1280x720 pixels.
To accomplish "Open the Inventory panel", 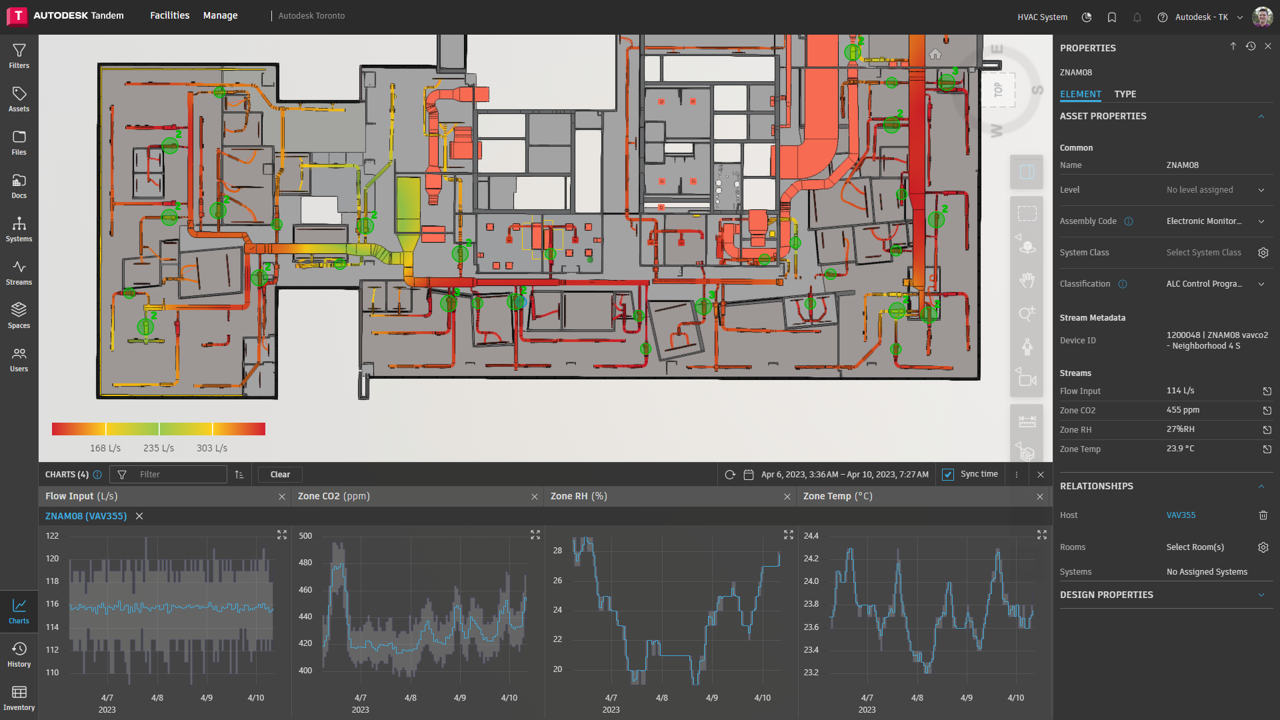I will click(x=19, y=697).
